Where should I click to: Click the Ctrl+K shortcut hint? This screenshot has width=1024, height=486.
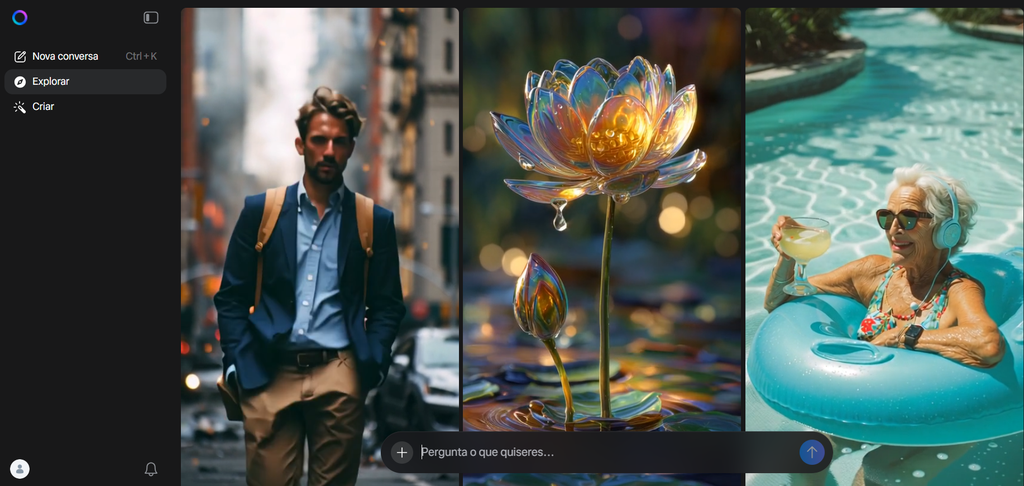tap(141, 56)
